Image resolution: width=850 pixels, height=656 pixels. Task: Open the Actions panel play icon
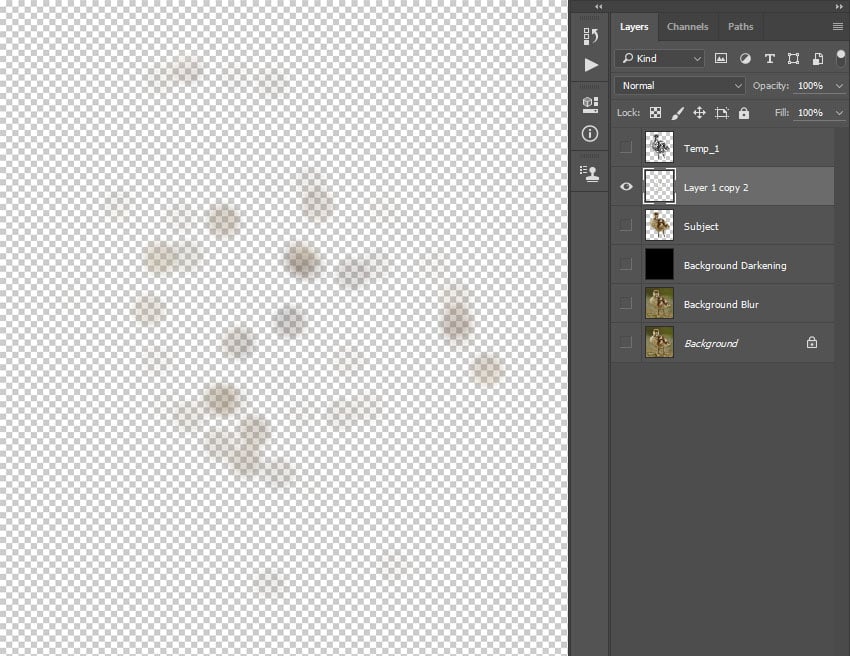[x=590, y=65]
